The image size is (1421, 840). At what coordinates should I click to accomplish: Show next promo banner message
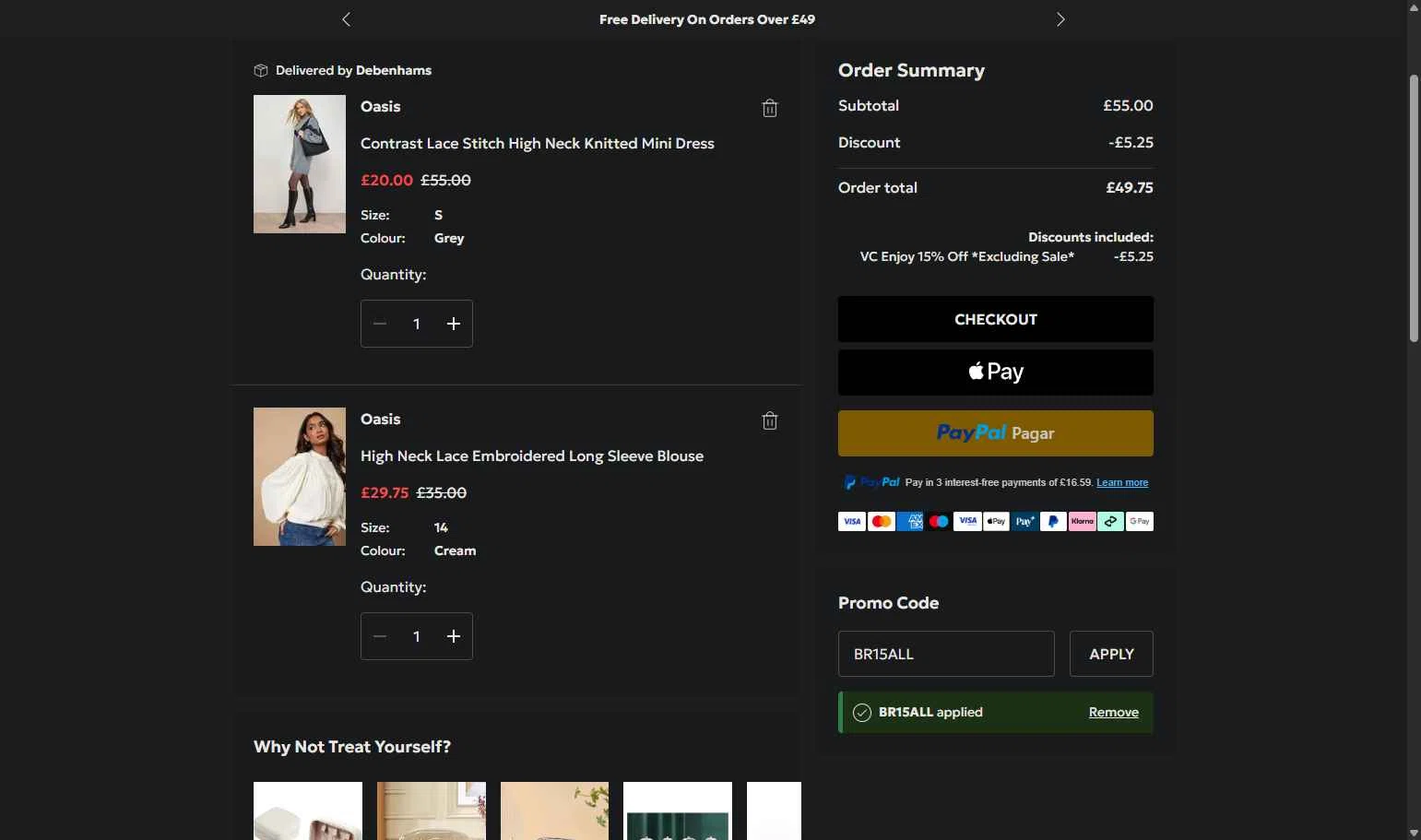click(1060, 19)
